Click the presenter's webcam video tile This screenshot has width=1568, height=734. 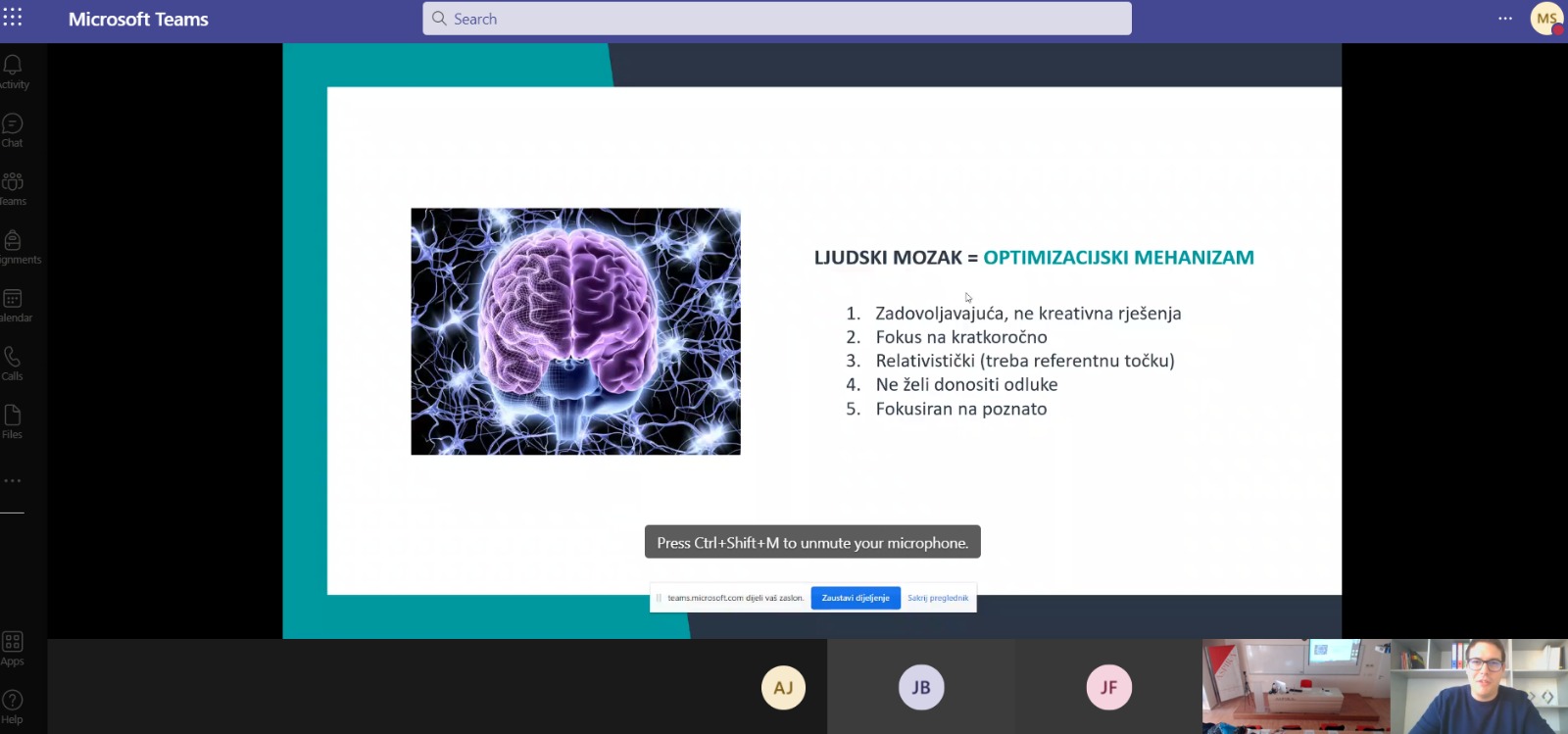point(1479,686)
